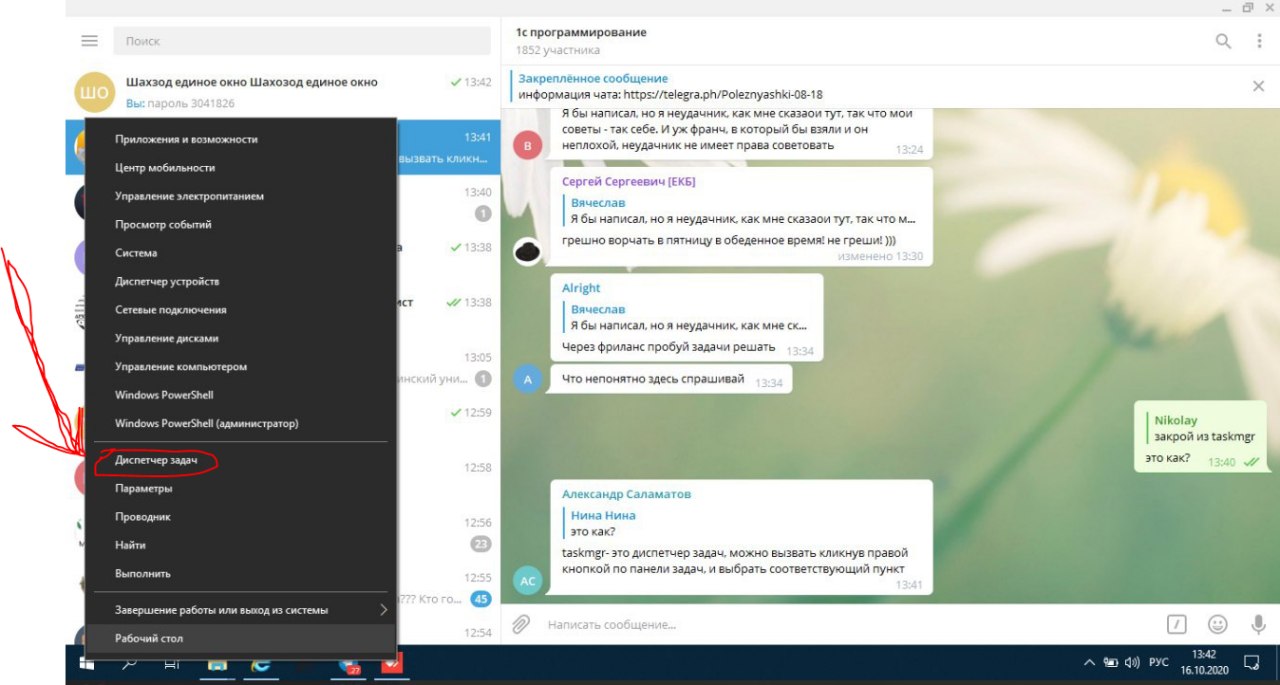
Task: Open the emoji picker smiley icon
Action: click(x=1217, y=624)
